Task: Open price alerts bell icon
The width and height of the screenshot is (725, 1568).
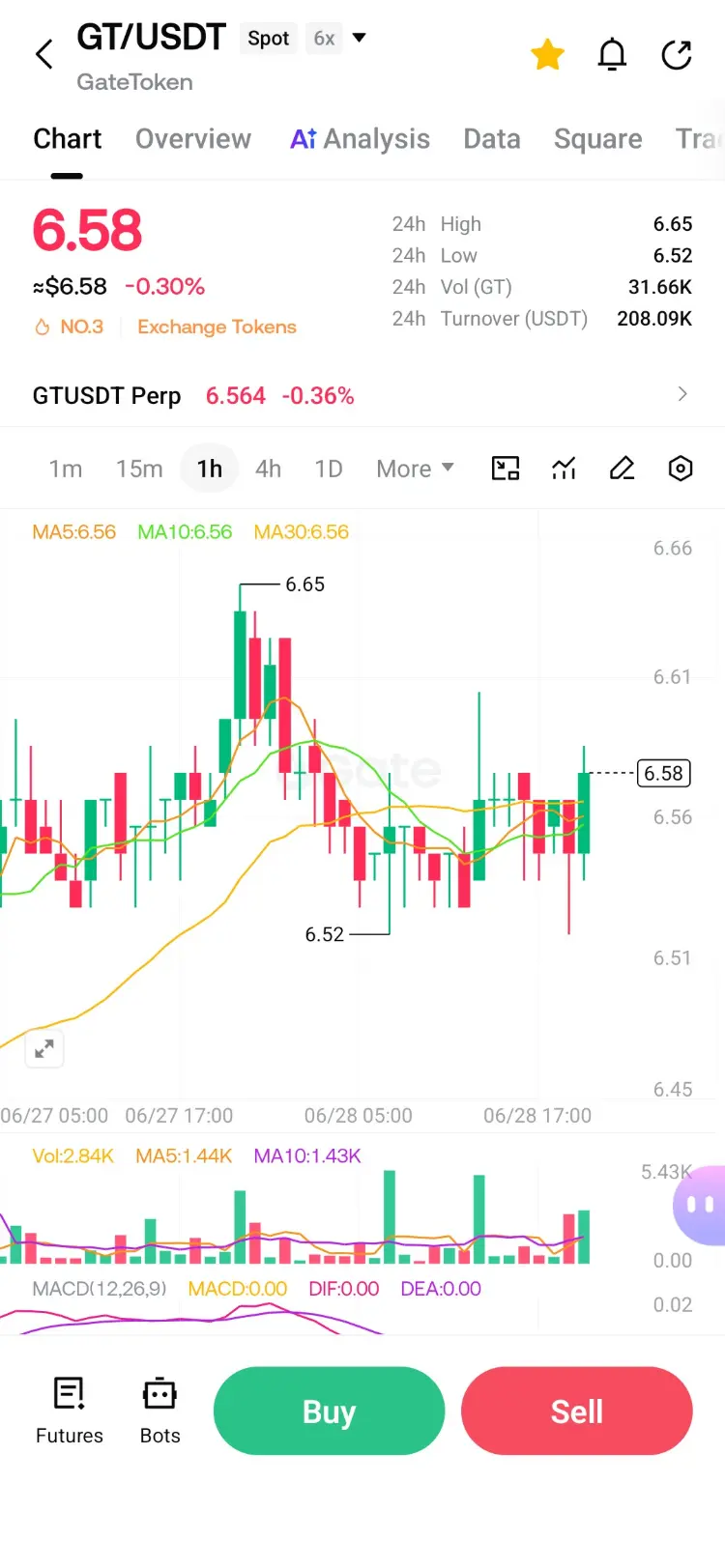Action: [612, 55]
